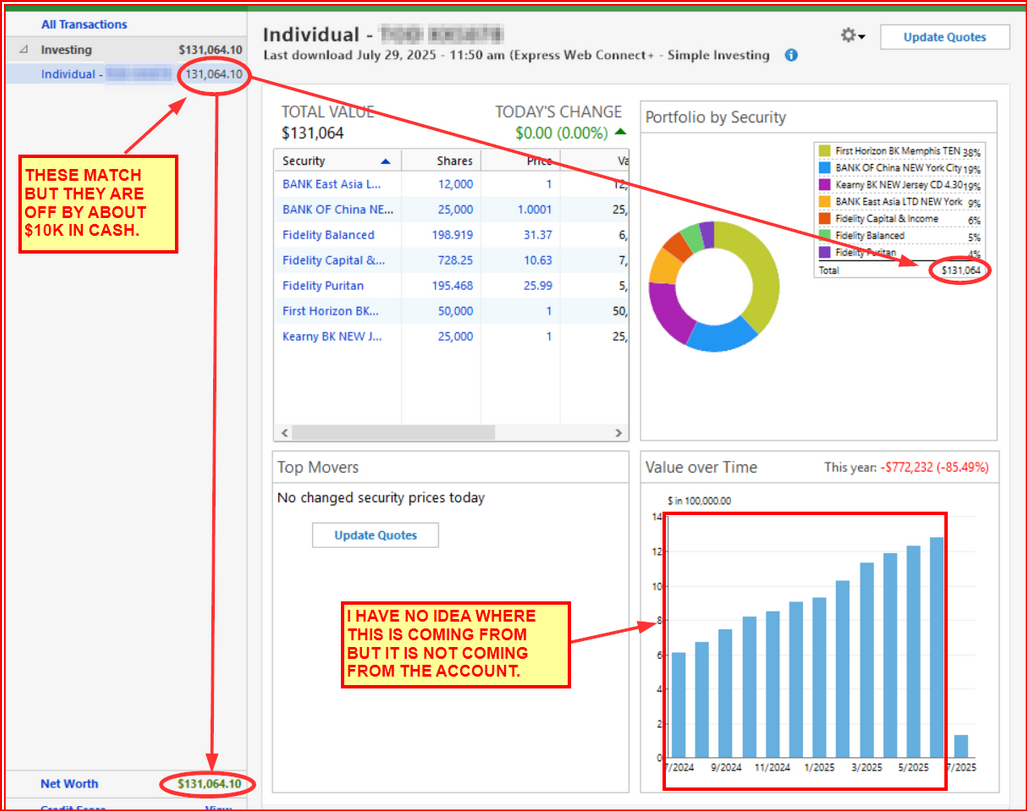Click the holdings horizontal scrollbar thumb
Image resolution: width=1027 pixels, height=811 pixels.
click(x=394, y=433)
